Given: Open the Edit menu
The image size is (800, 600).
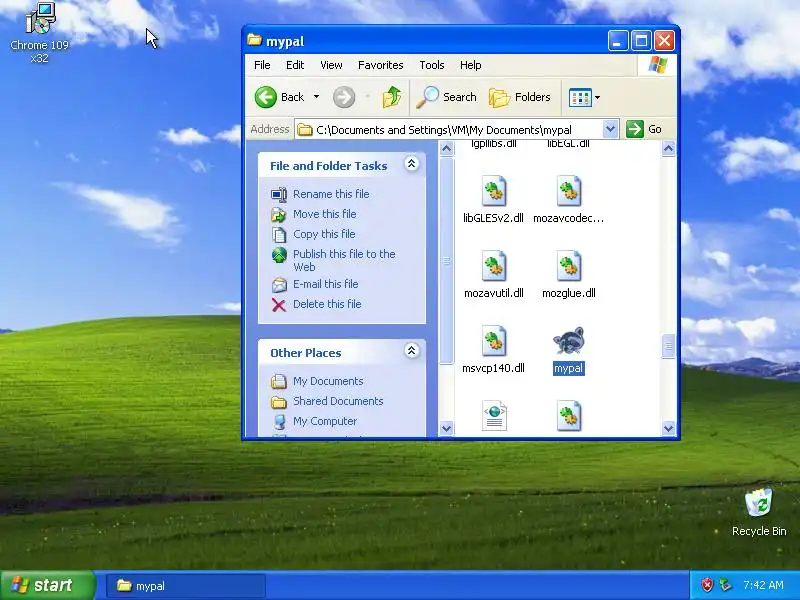Looking at the screenshot, I should [295, 65].
